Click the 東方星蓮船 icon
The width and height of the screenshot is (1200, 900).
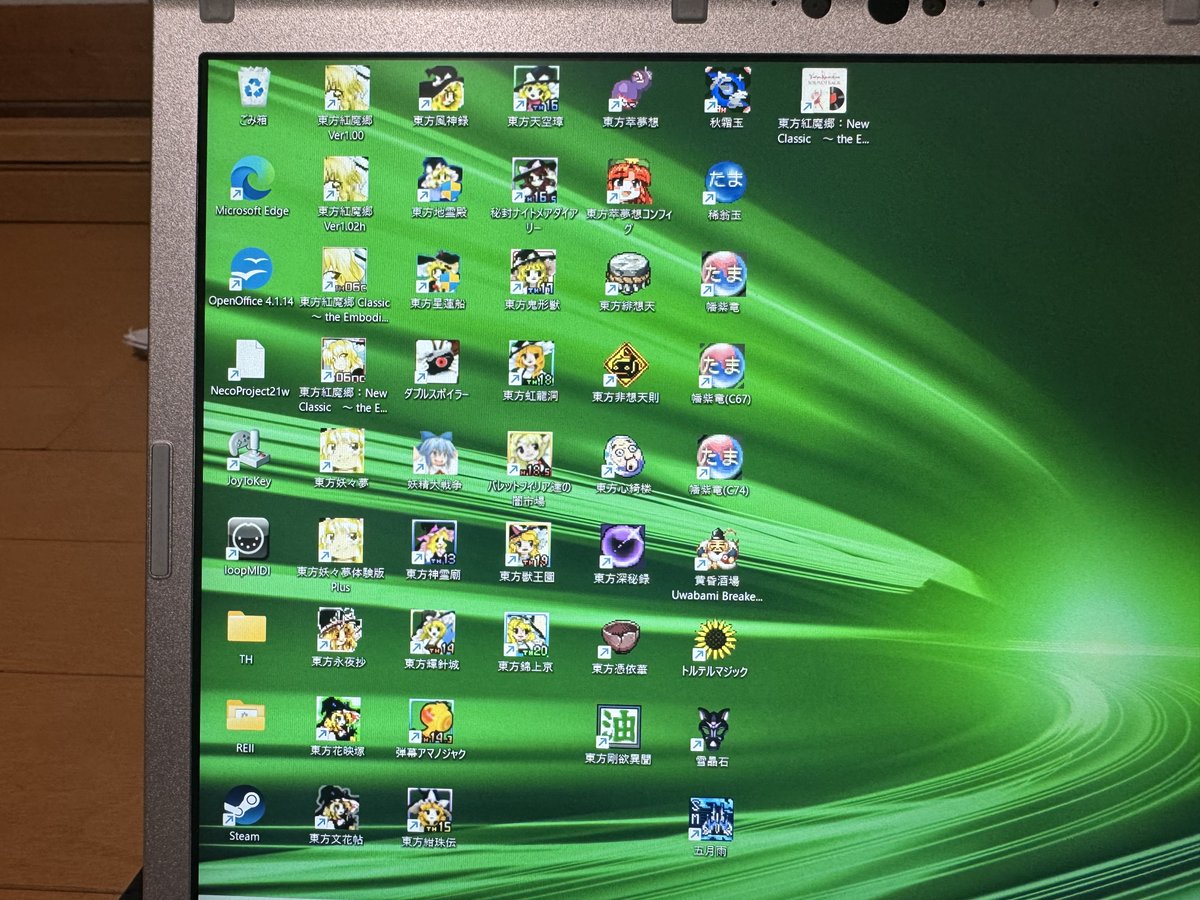pyautogui.click(x=438, y=271)
